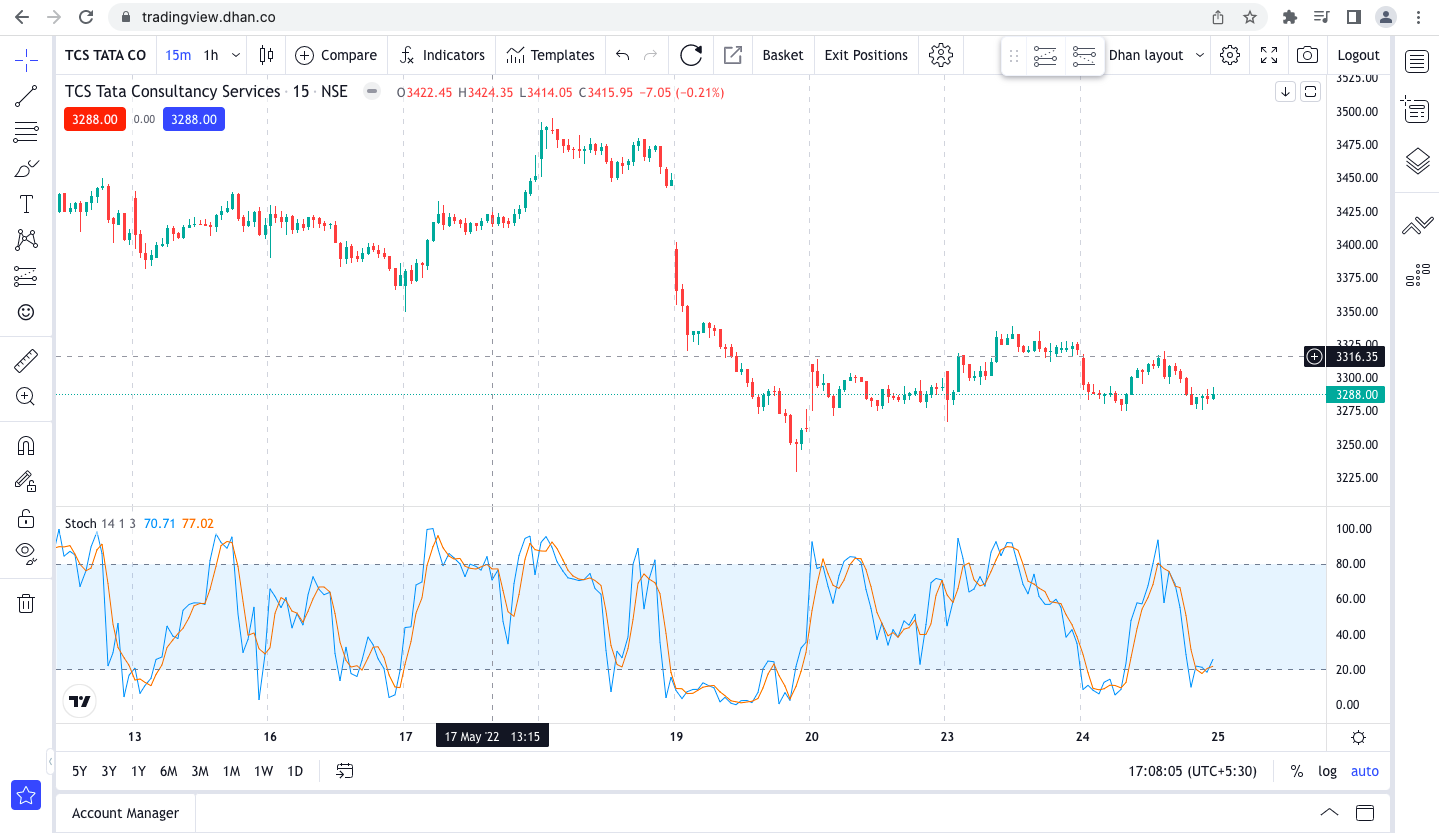Collapse pane with down arrow button

click(x=1286, y=92)
